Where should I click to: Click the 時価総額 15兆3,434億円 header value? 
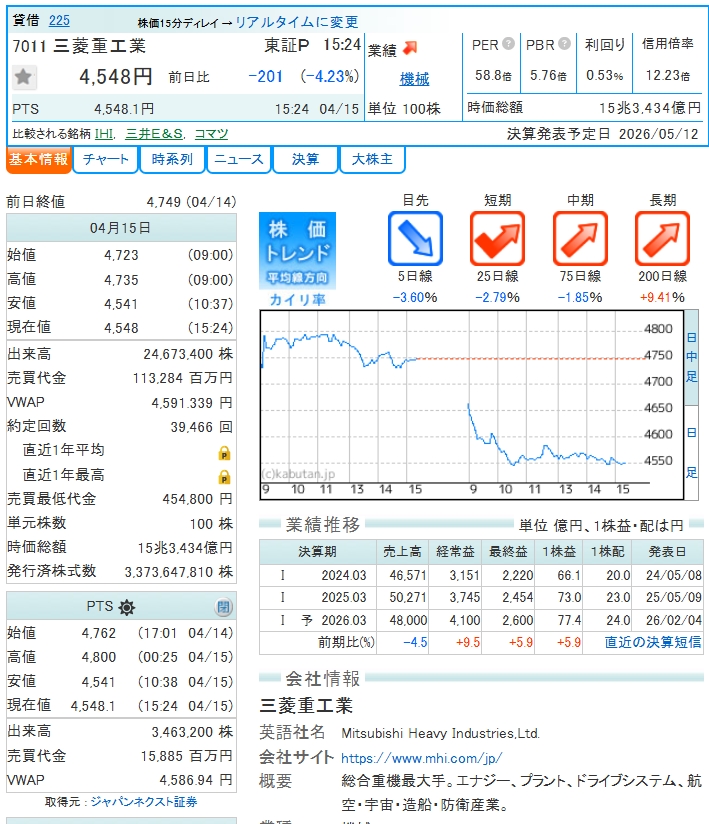tap(650, 108)
